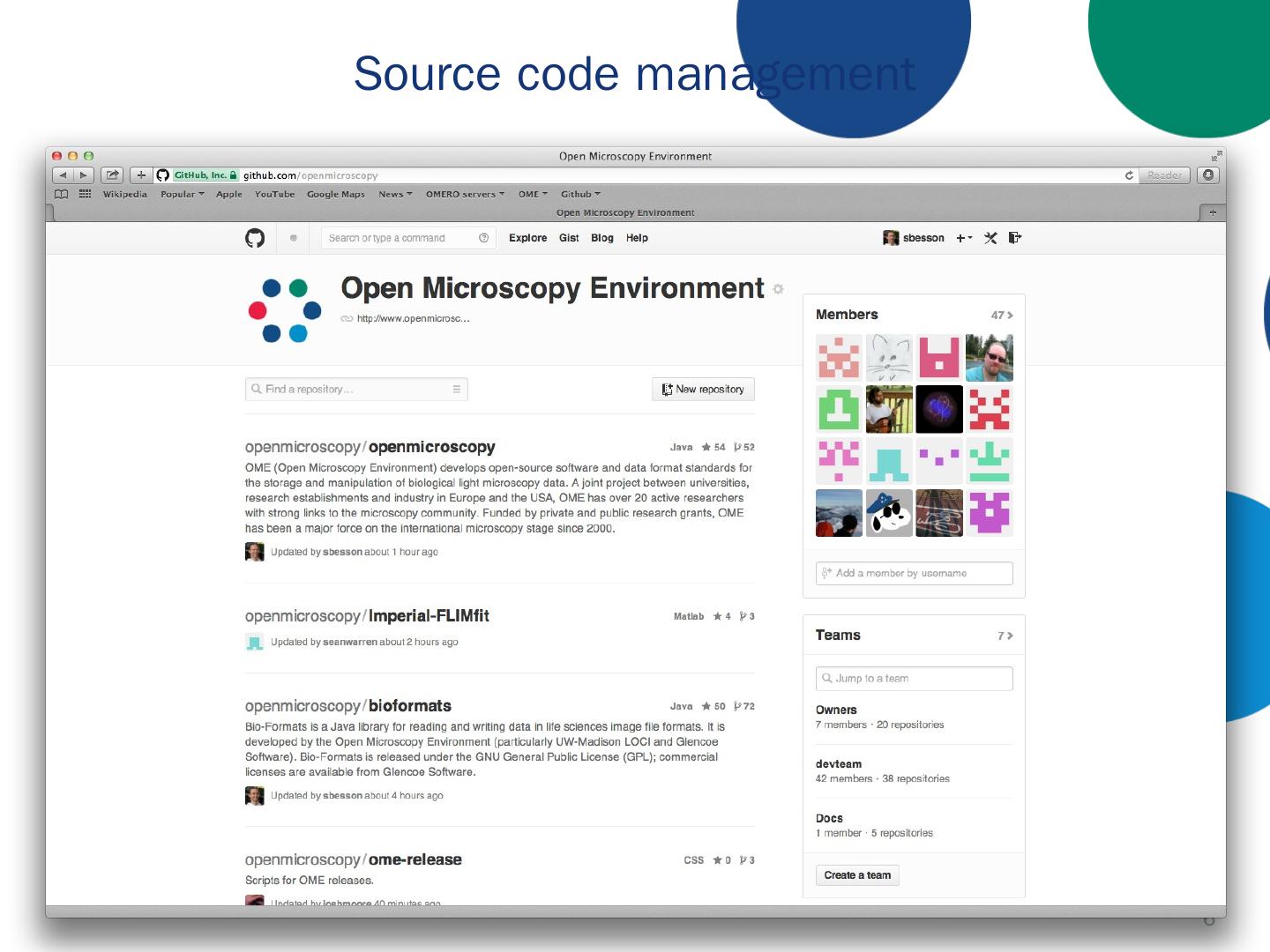
Task: Click the Safari address bar URL
Action: (310, 175)
